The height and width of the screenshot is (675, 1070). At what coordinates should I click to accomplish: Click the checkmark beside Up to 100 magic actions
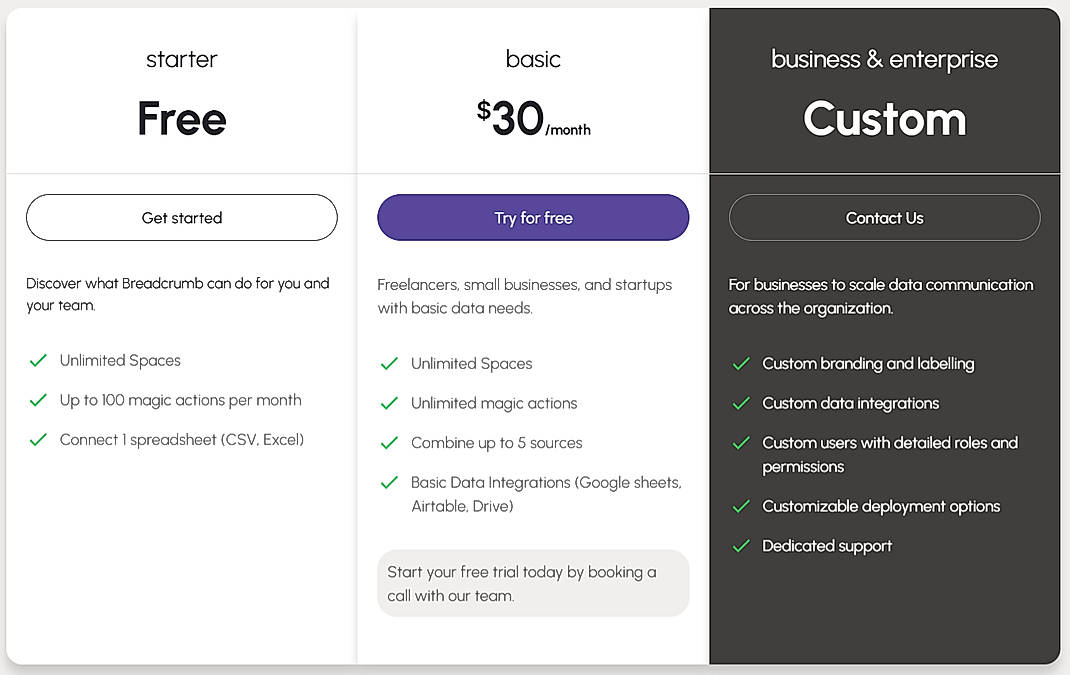coord(38,399)
